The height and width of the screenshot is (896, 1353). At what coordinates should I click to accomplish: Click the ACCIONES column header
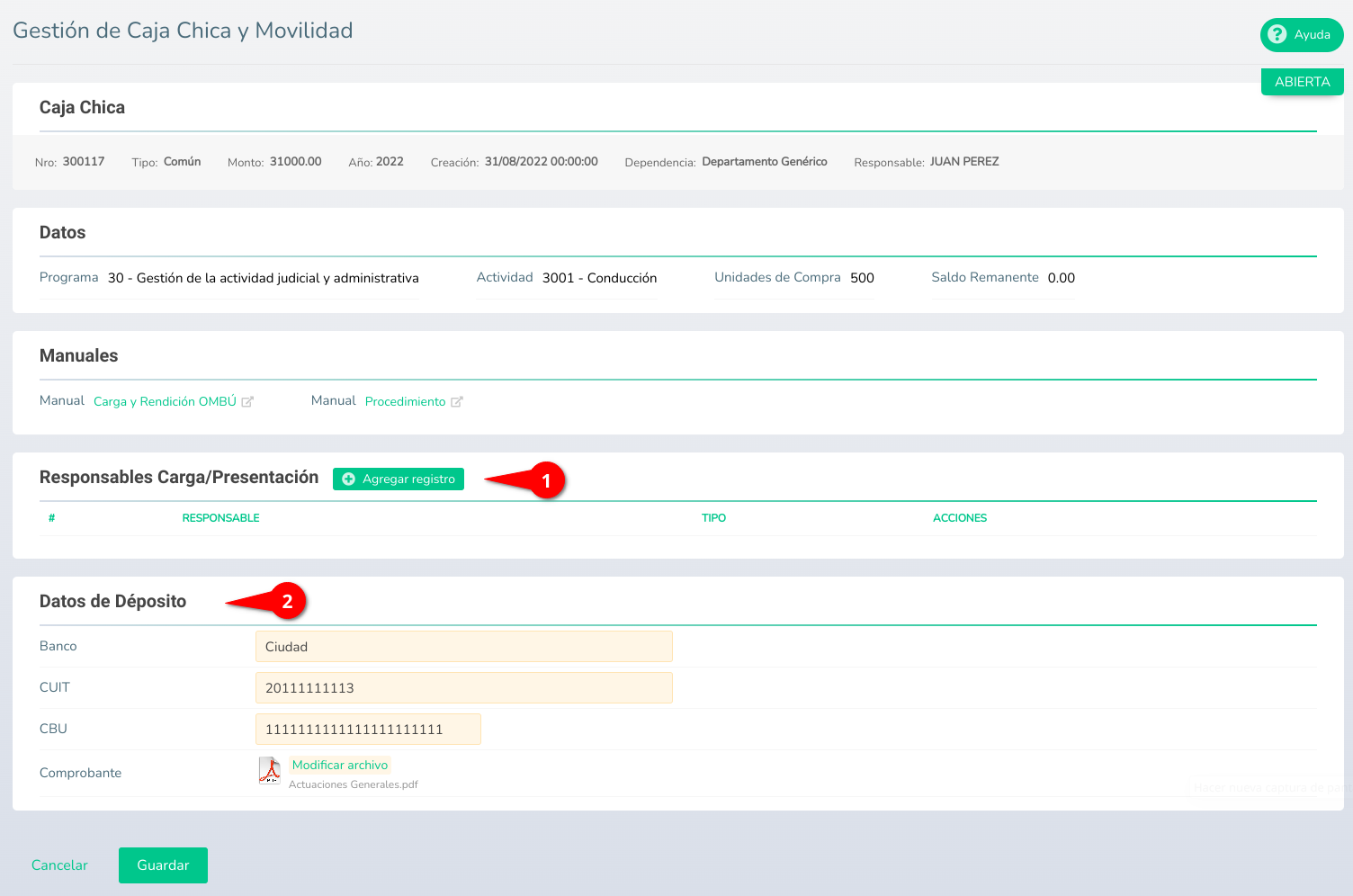tap(960, 518)
